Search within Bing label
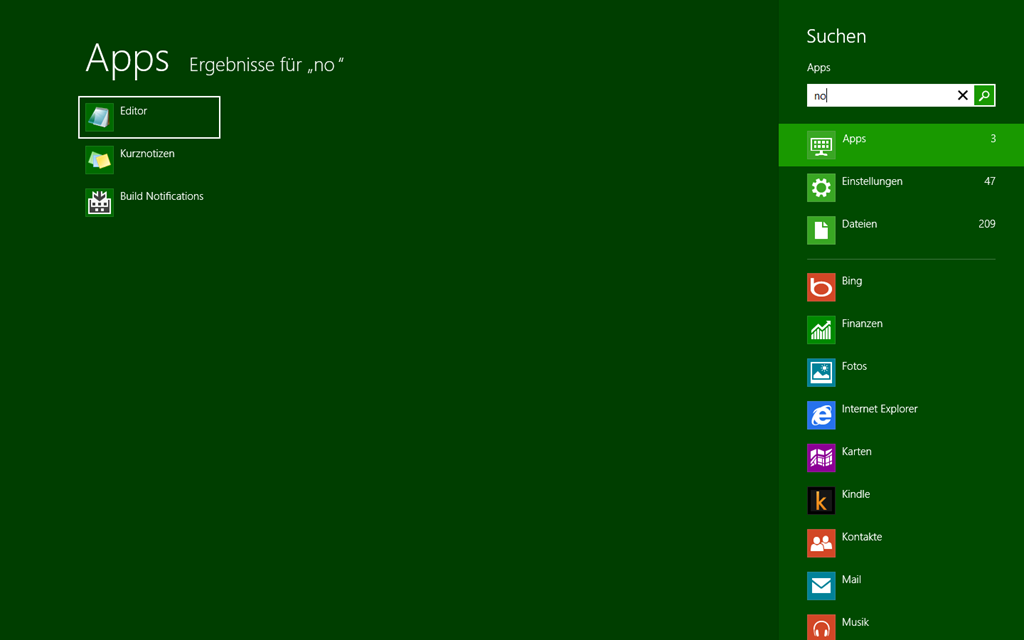1024x640 pixels. pyautogui.click(x=852, y=281)
